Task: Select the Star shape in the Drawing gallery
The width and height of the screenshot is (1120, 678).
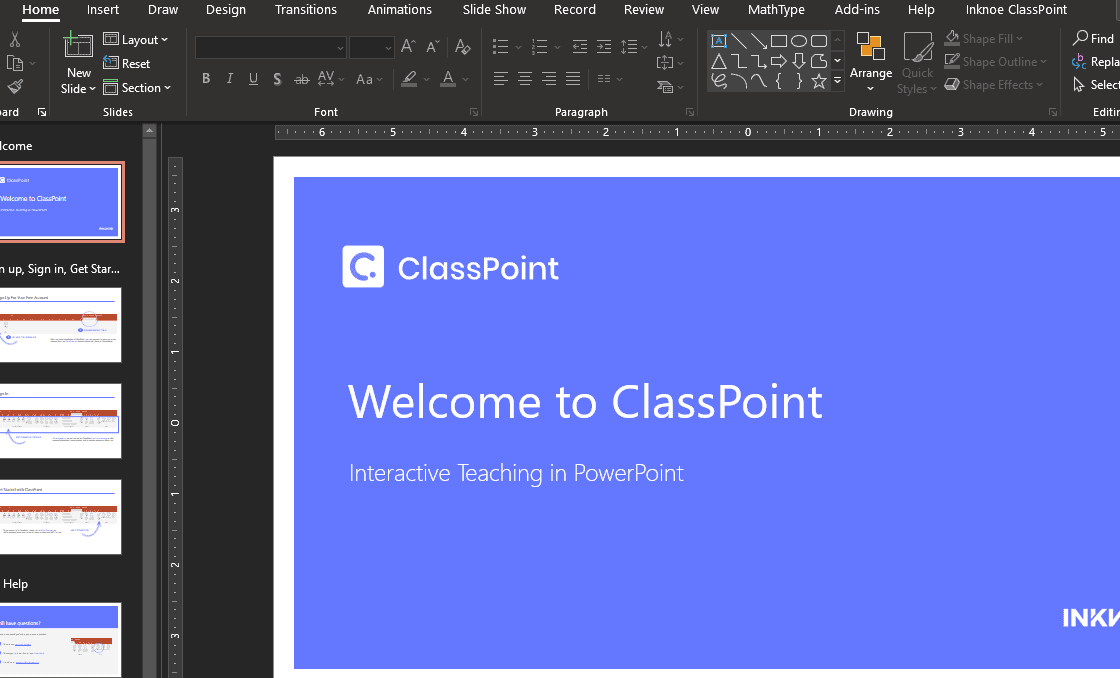Action: pos(820,80)
